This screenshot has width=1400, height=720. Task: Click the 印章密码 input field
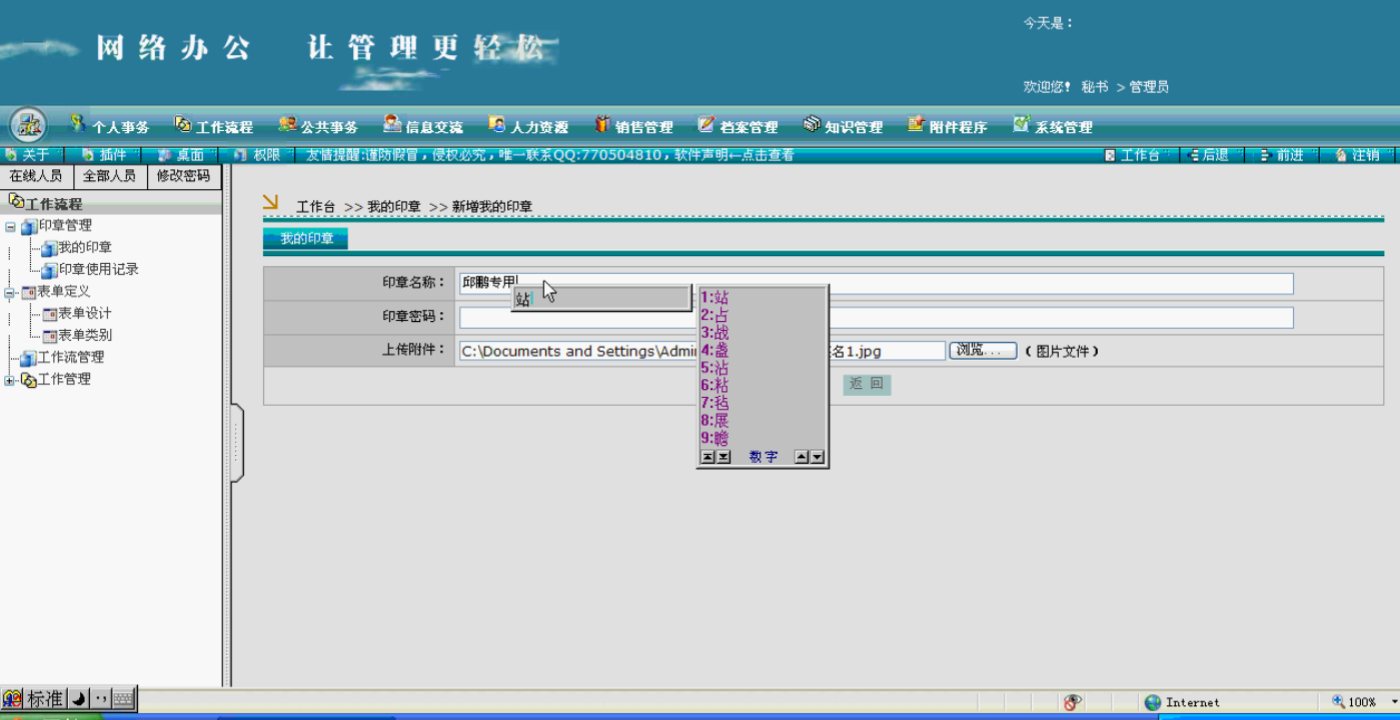click(x=876, y=317)
